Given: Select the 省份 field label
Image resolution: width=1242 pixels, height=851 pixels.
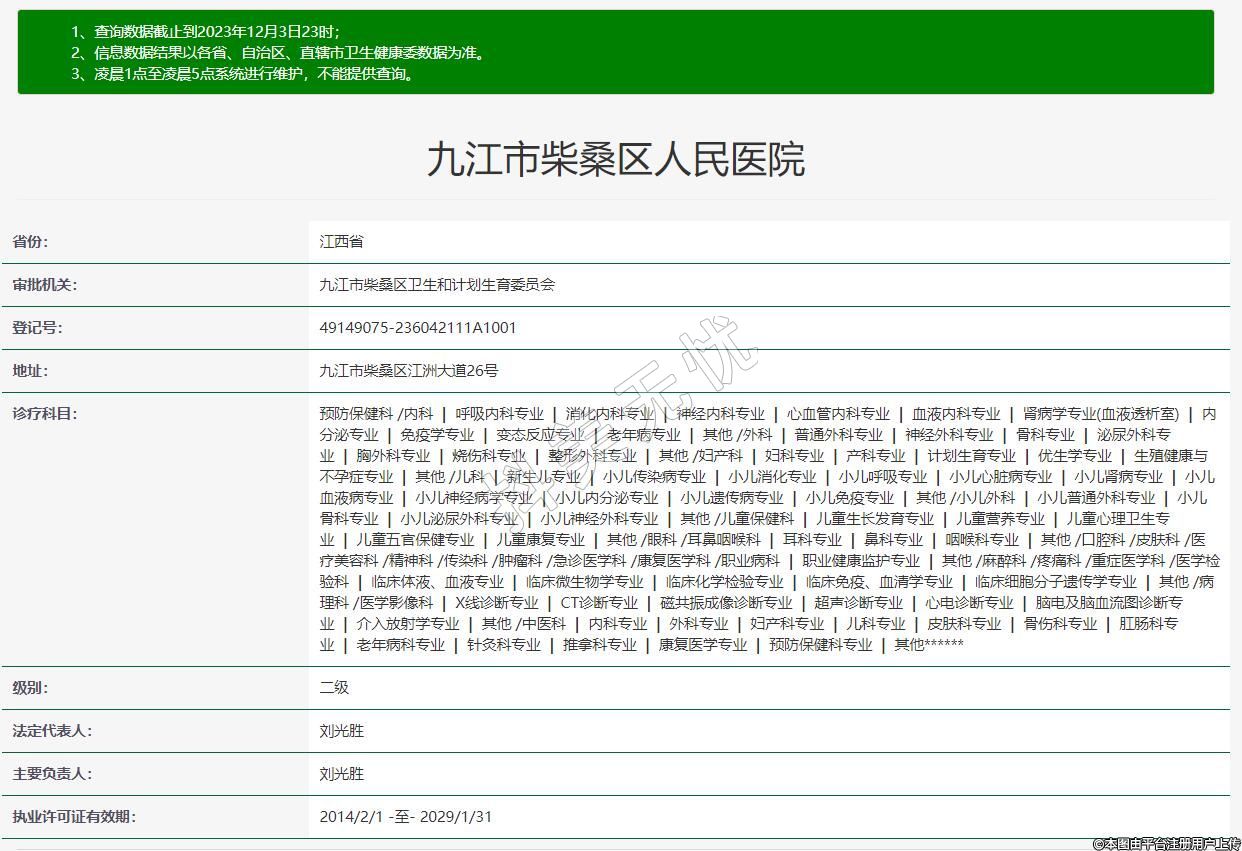Looking at the screenshot, I should point(30,242).
